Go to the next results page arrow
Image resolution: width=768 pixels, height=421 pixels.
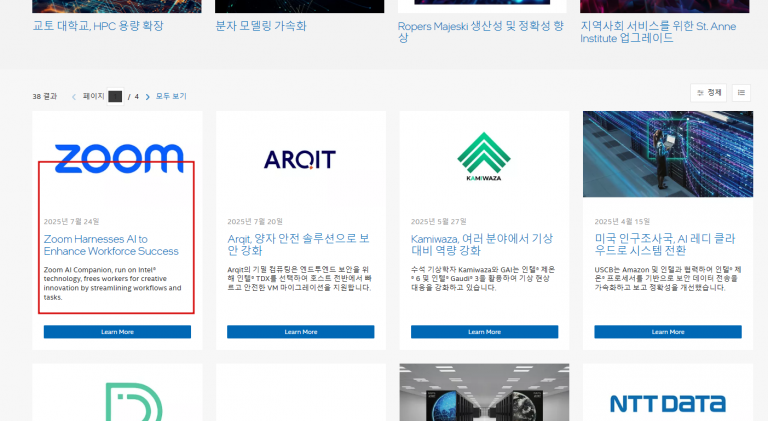(147, 97)
